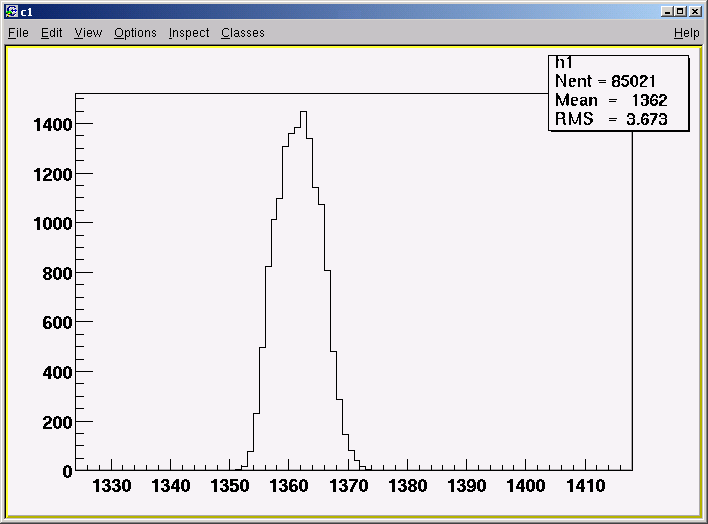
Task: Click y-axis label 1400
Action: tap(53, 125)
